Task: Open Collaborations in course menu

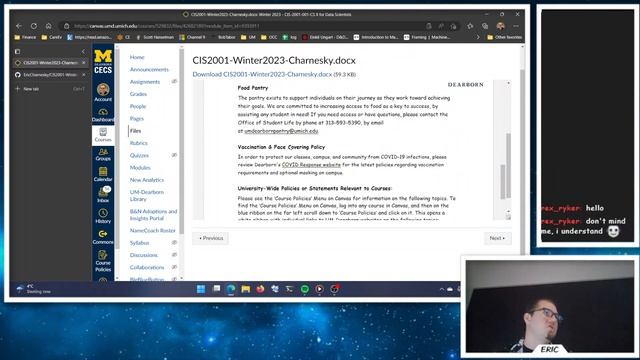Action: (x=147, y=267)
